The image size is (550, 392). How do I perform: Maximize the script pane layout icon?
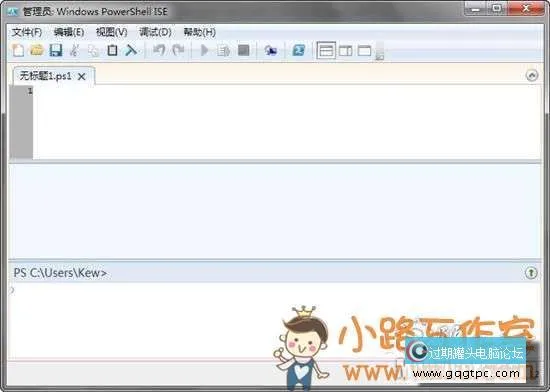(364, 51)
